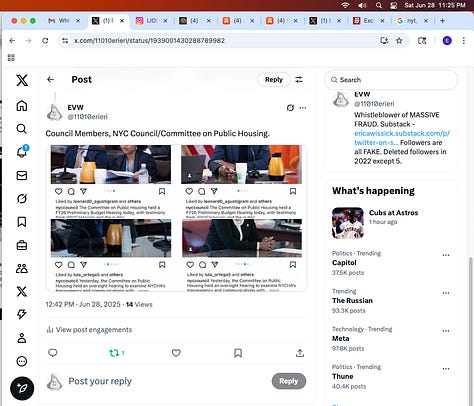Open top-right attached screenshot image
Screen dimensions: 474x406
tap(241, 181)
